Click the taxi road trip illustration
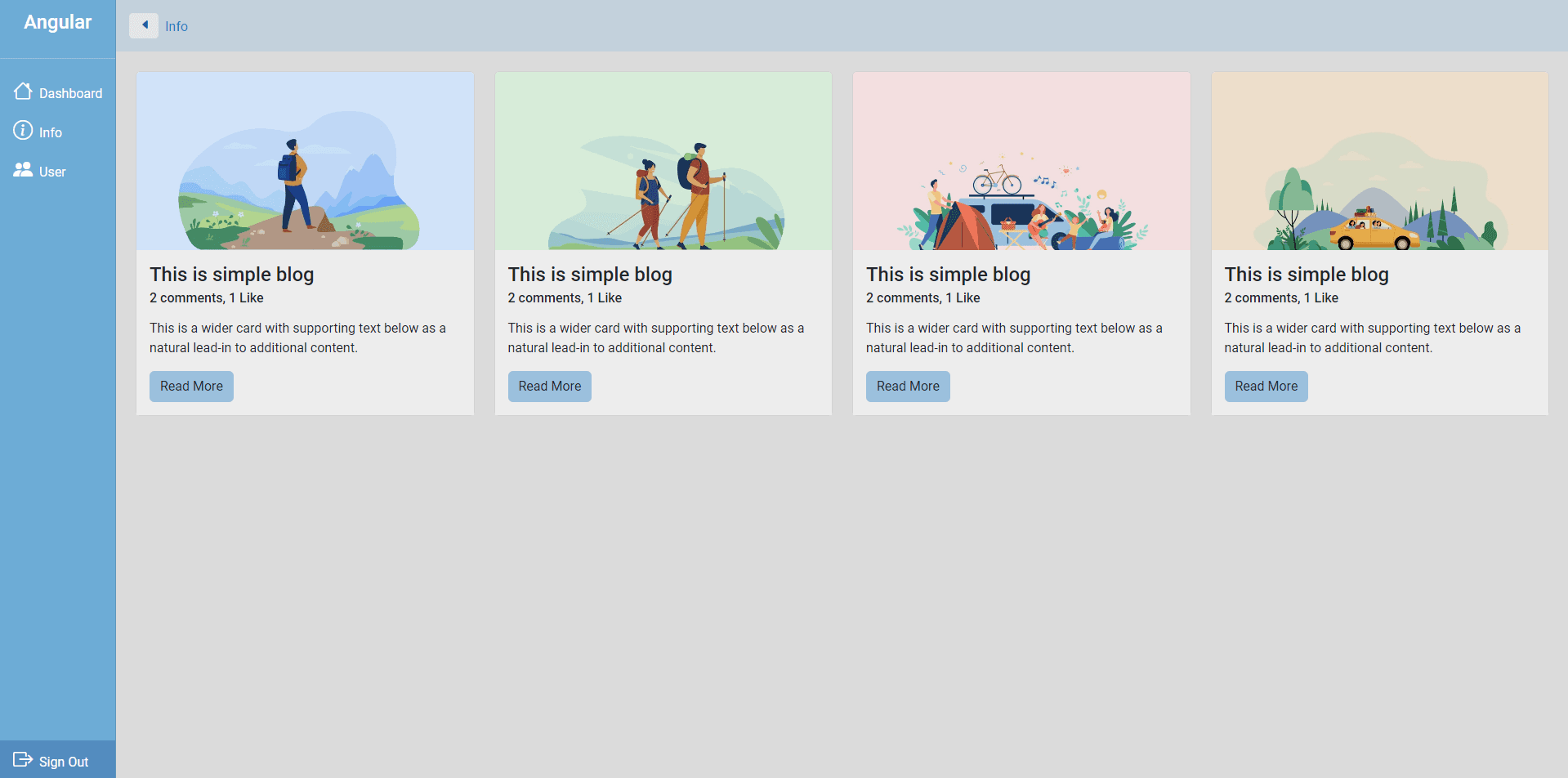This screenshot has height=778, width=1568. tap(1378, 160)
